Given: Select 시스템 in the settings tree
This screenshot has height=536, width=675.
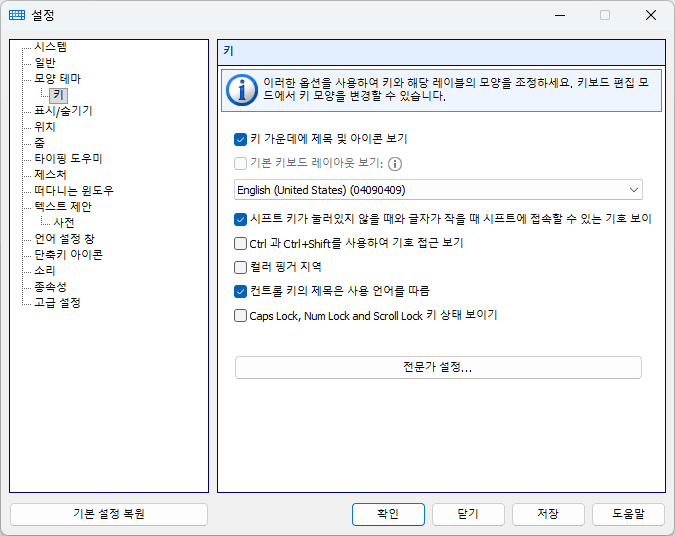Looking at the screenshot, I should pyautogui.click(x=50, y=46).
